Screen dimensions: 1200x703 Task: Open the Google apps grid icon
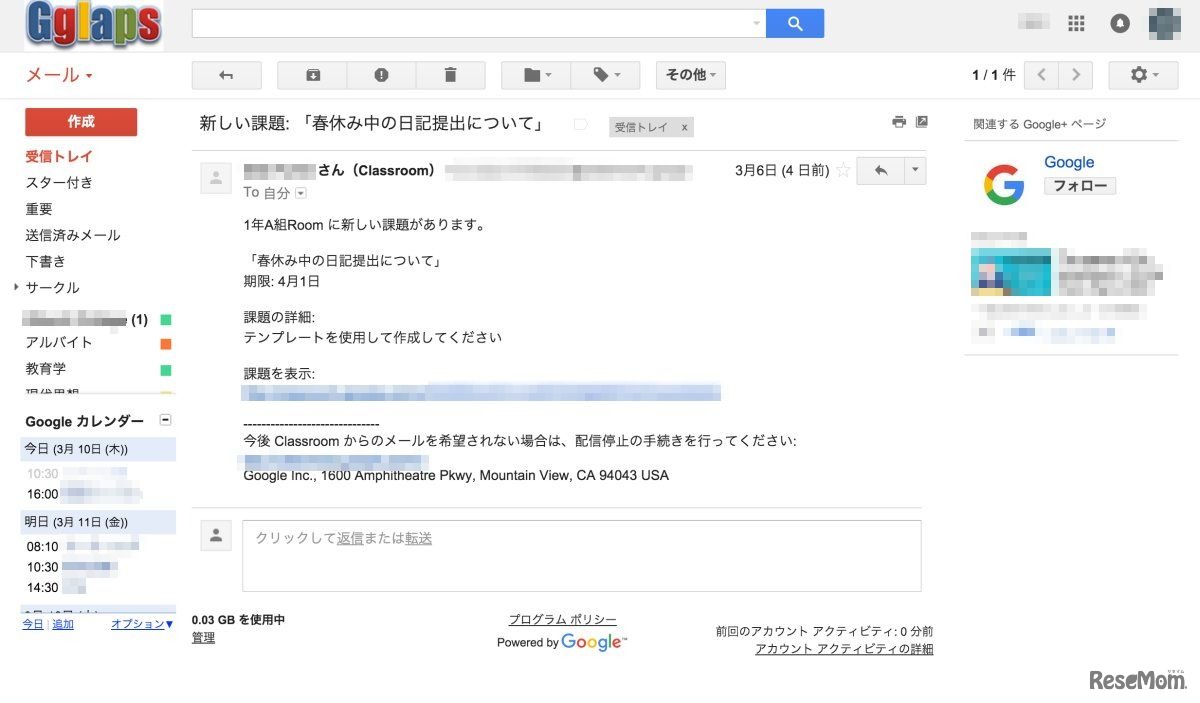(1076, 23)
